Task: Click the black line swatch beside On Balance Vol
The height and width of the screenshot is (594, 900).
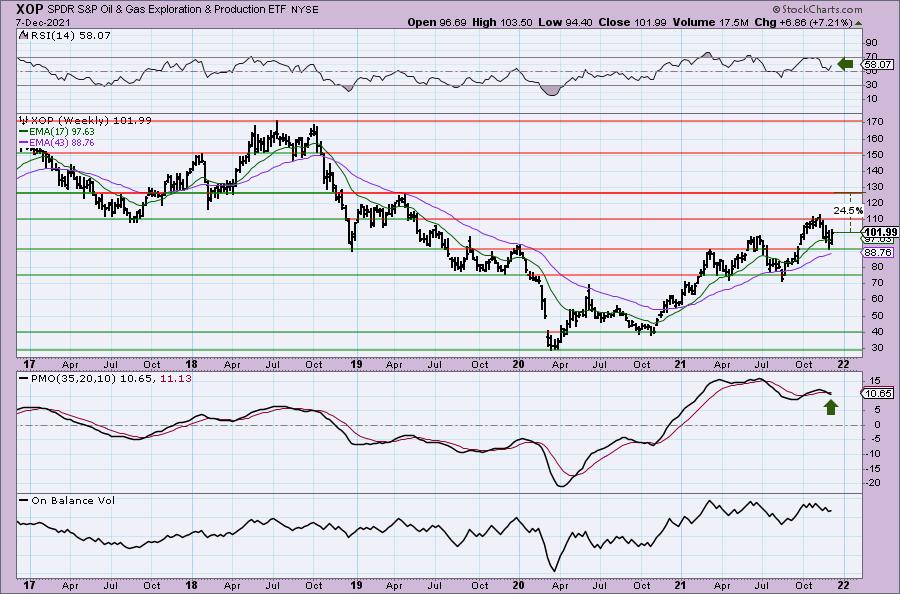Action: coord(24,501)
